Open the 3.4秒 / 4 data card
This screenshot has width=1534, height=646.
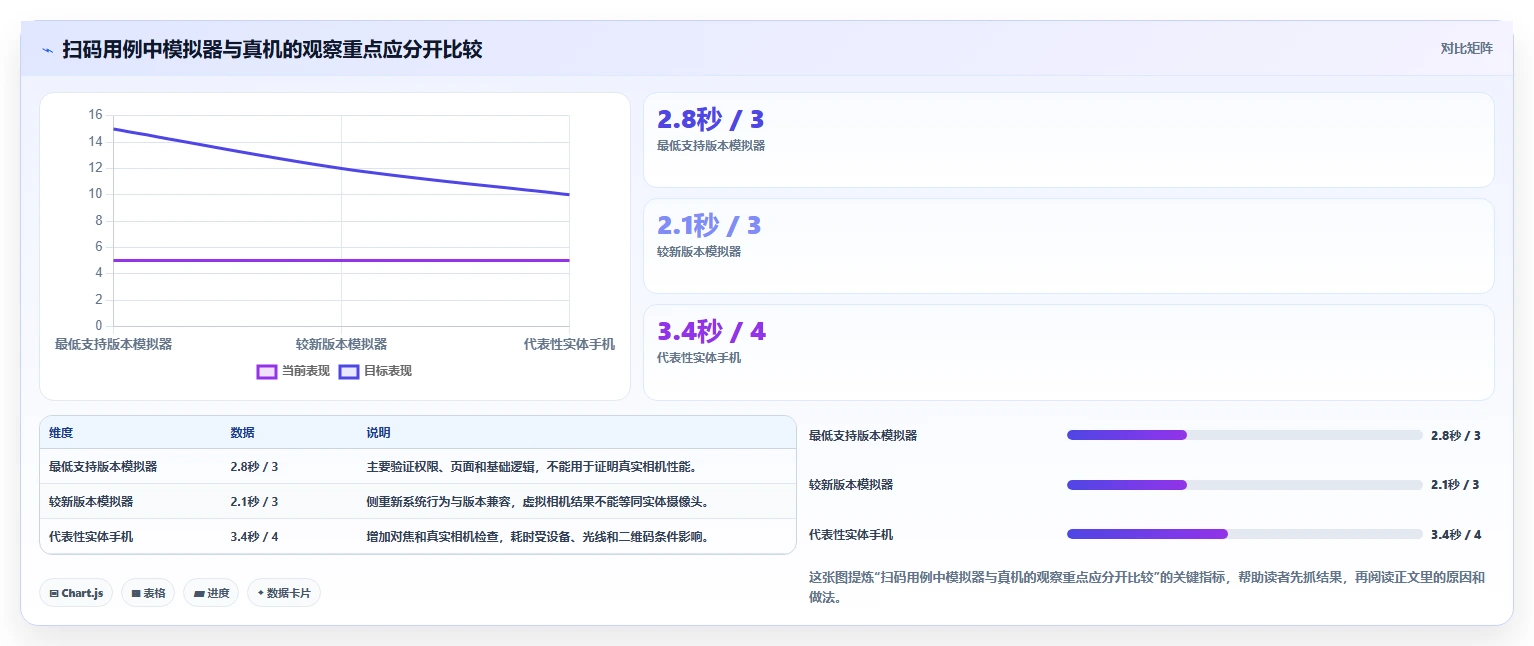point(1068,352)
